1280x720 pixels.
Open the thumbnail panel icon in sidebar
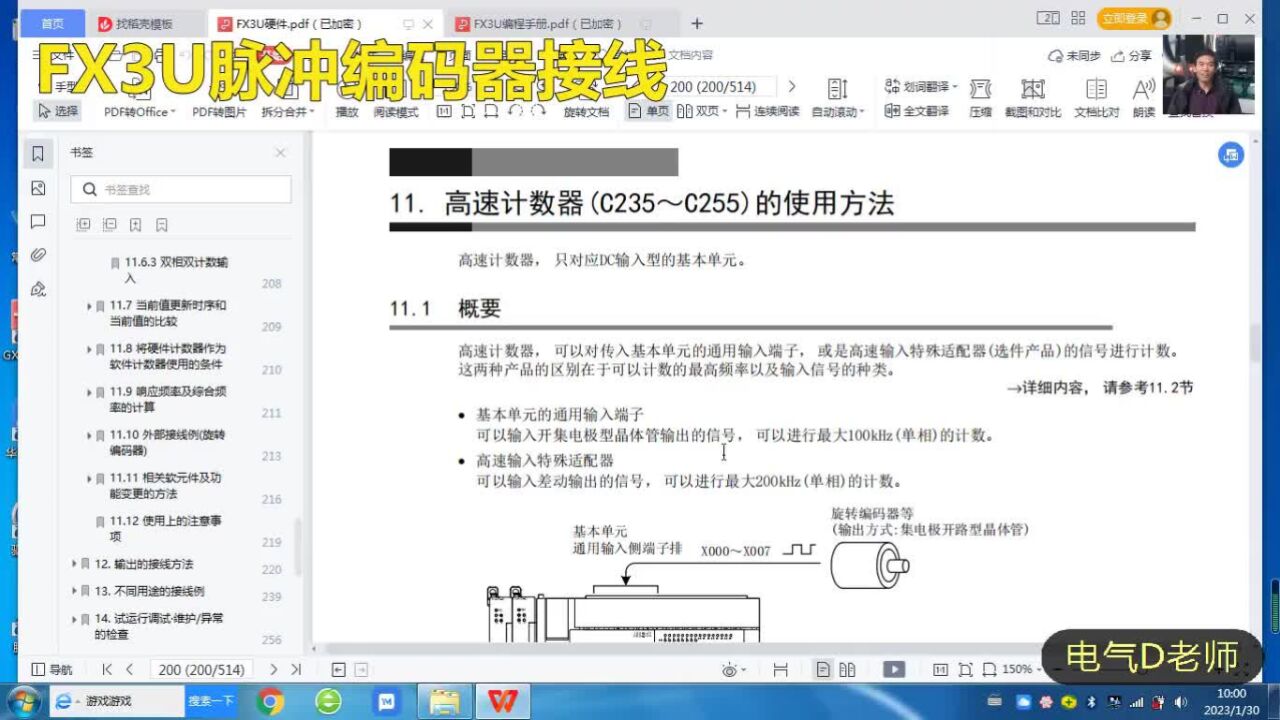point(38,188)
